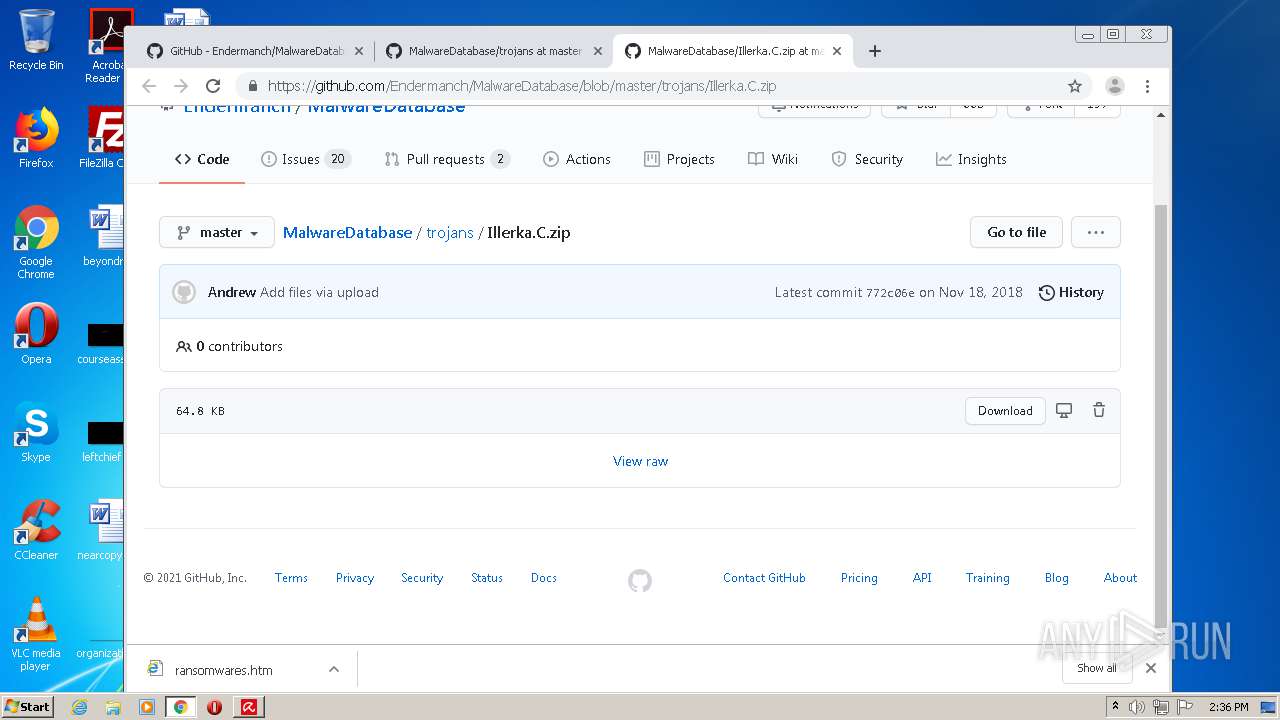
Task: Open commit author Andrew link
Action: tap(232, 292)
